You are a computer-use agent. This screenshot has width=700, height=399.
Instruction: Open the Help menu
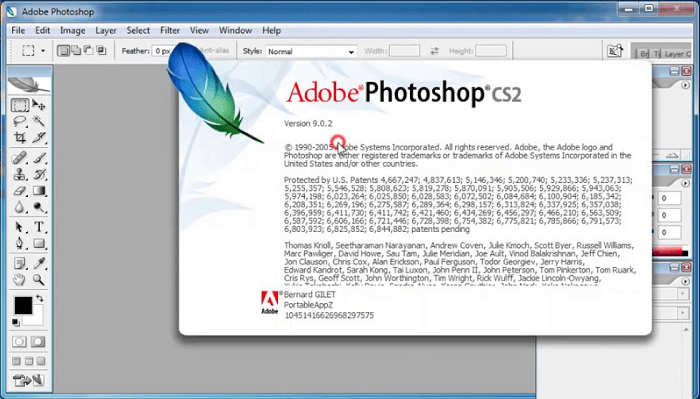[271, 30]
